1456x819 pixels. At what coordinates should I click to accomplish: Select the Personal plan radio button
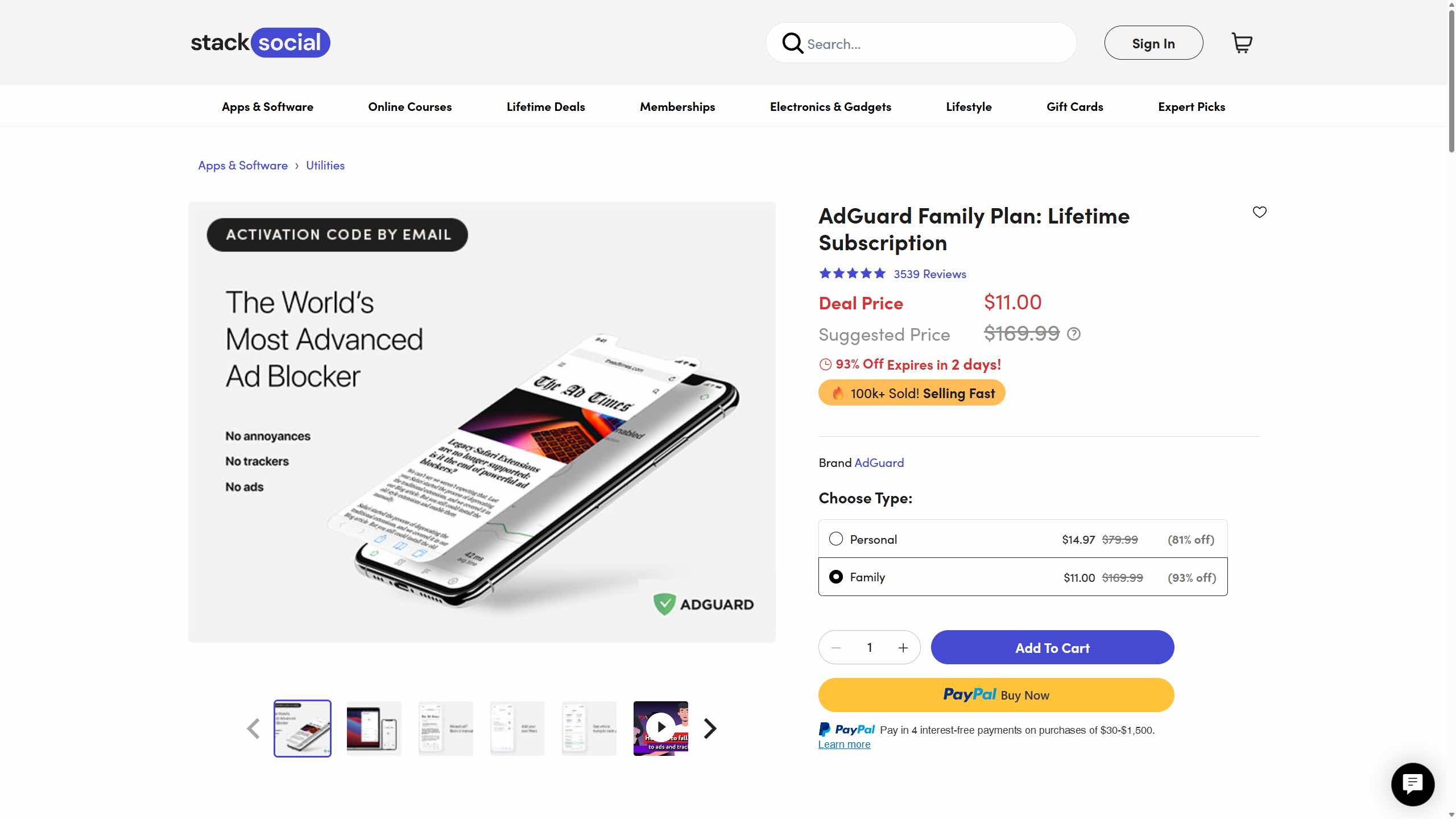pos(835,539)
